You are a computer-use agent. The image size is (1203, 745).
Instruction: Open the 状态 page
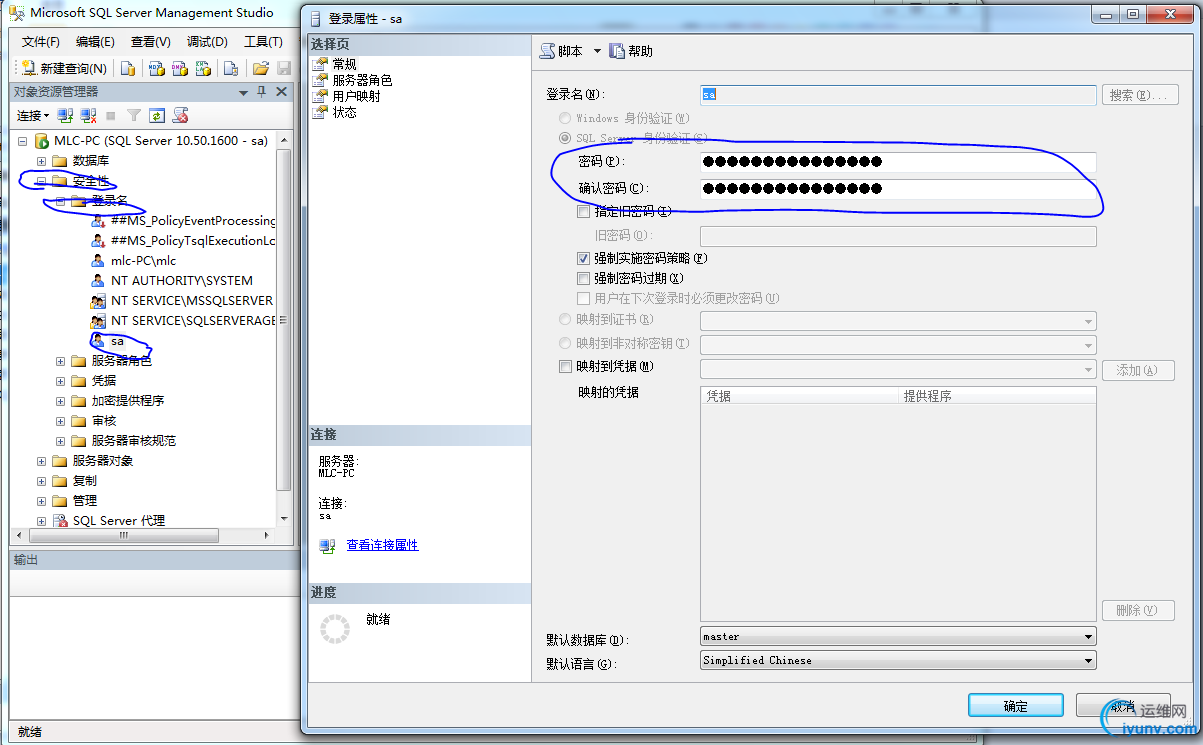pos(344,112)
